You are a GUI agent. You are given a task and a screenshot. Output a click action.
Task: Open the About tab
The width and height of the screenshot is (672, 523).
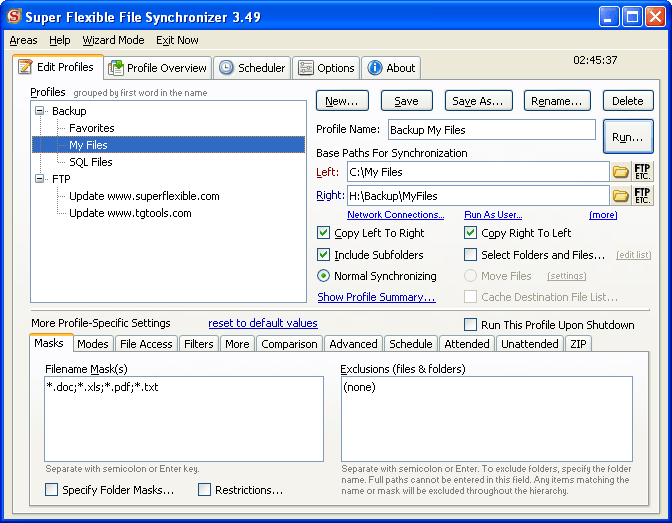tap(391, 68)
